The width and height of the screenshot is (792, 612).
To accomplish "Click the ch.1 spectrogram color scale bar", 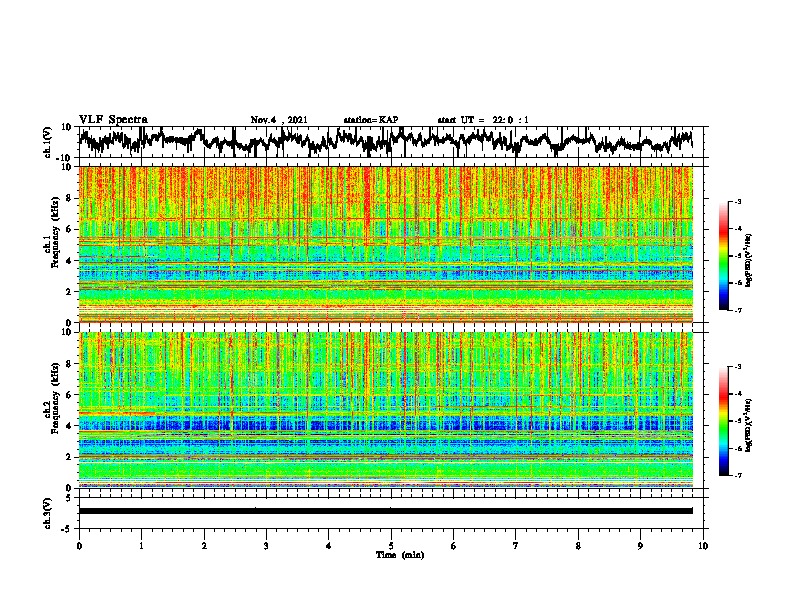I will 723,256.
